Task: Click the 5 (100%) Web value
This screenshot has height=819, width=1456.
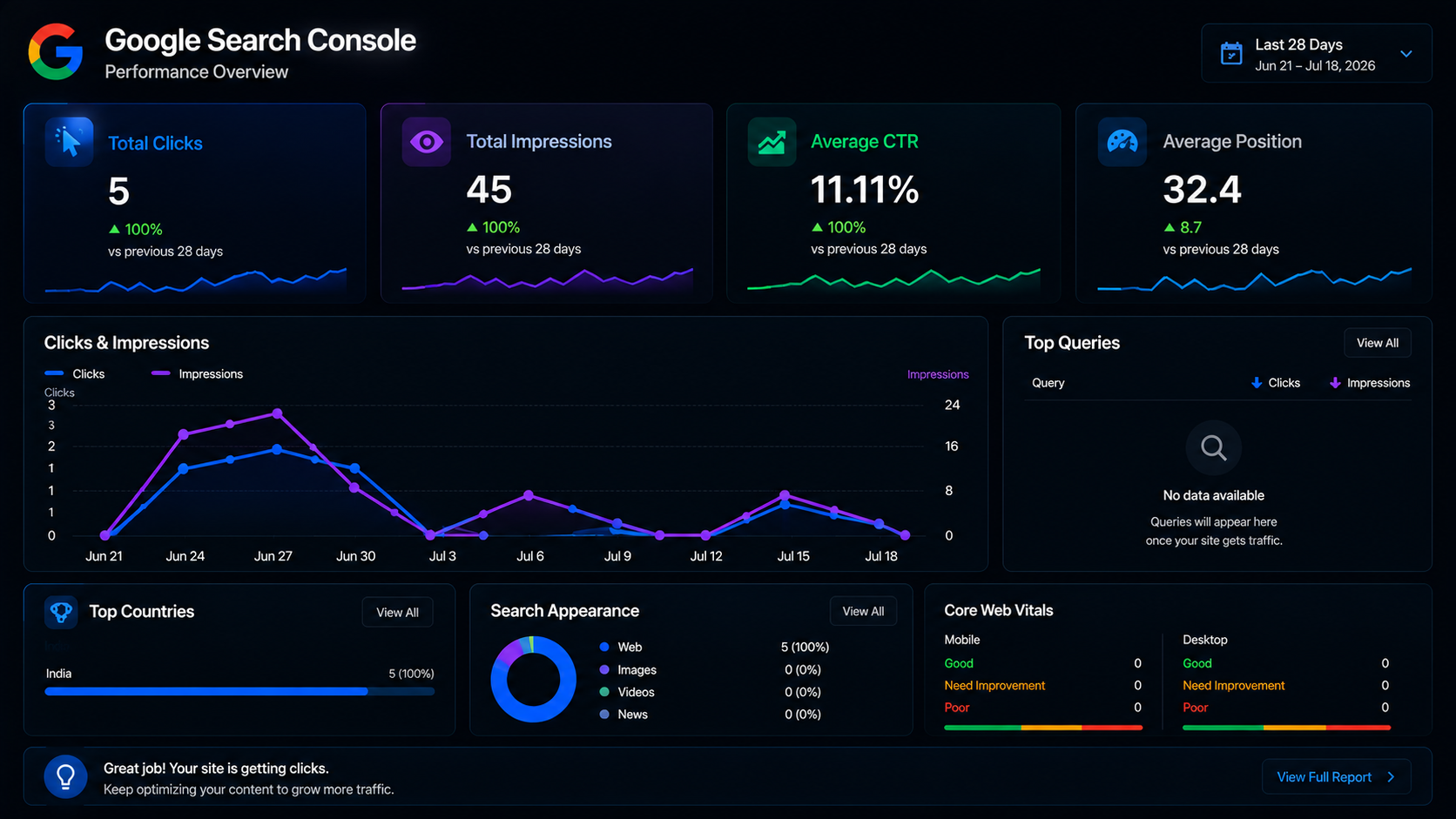Action: [805, 648]
